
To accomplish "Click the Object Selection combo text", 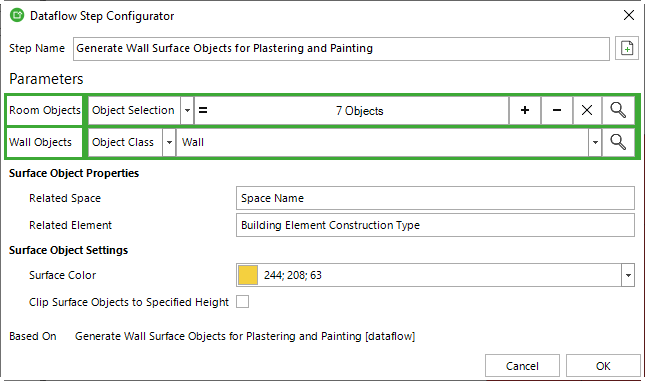I will tap(133, 110).
